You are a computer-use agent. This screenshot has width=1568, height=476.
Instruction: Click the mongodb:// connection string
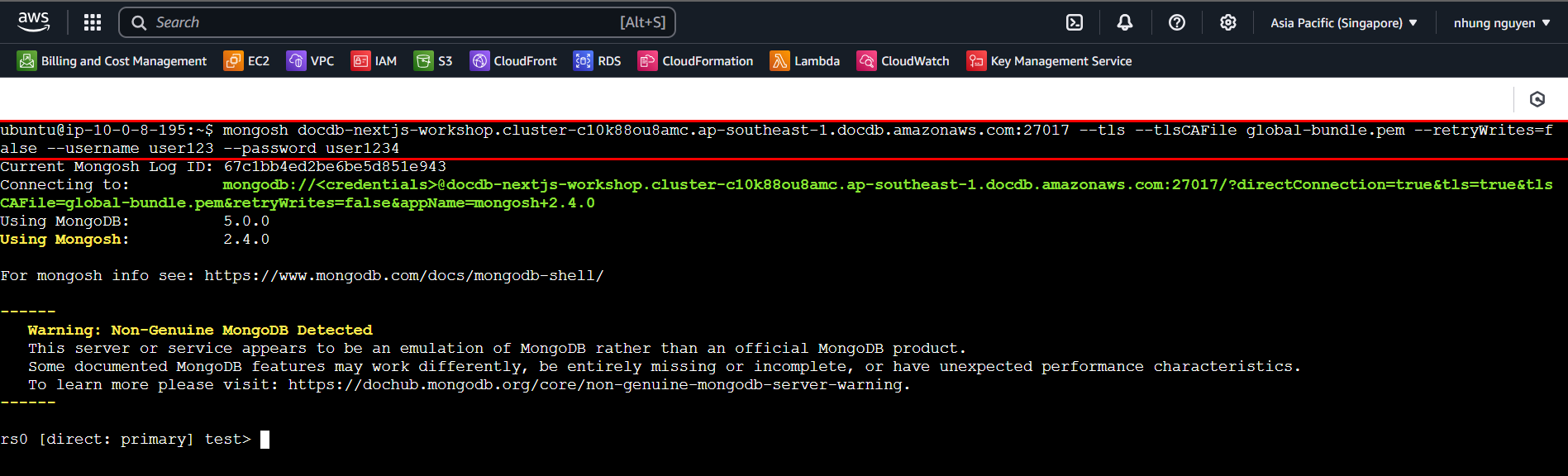pyautogui.click(x=776, y=194)
